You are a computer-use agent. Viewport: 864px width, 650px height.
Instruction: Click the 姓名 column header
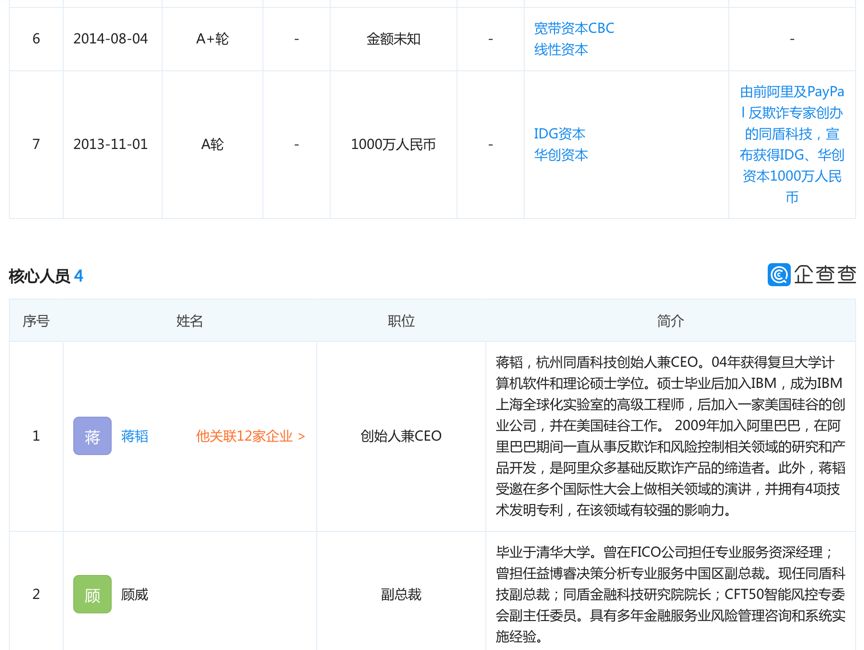190,321
